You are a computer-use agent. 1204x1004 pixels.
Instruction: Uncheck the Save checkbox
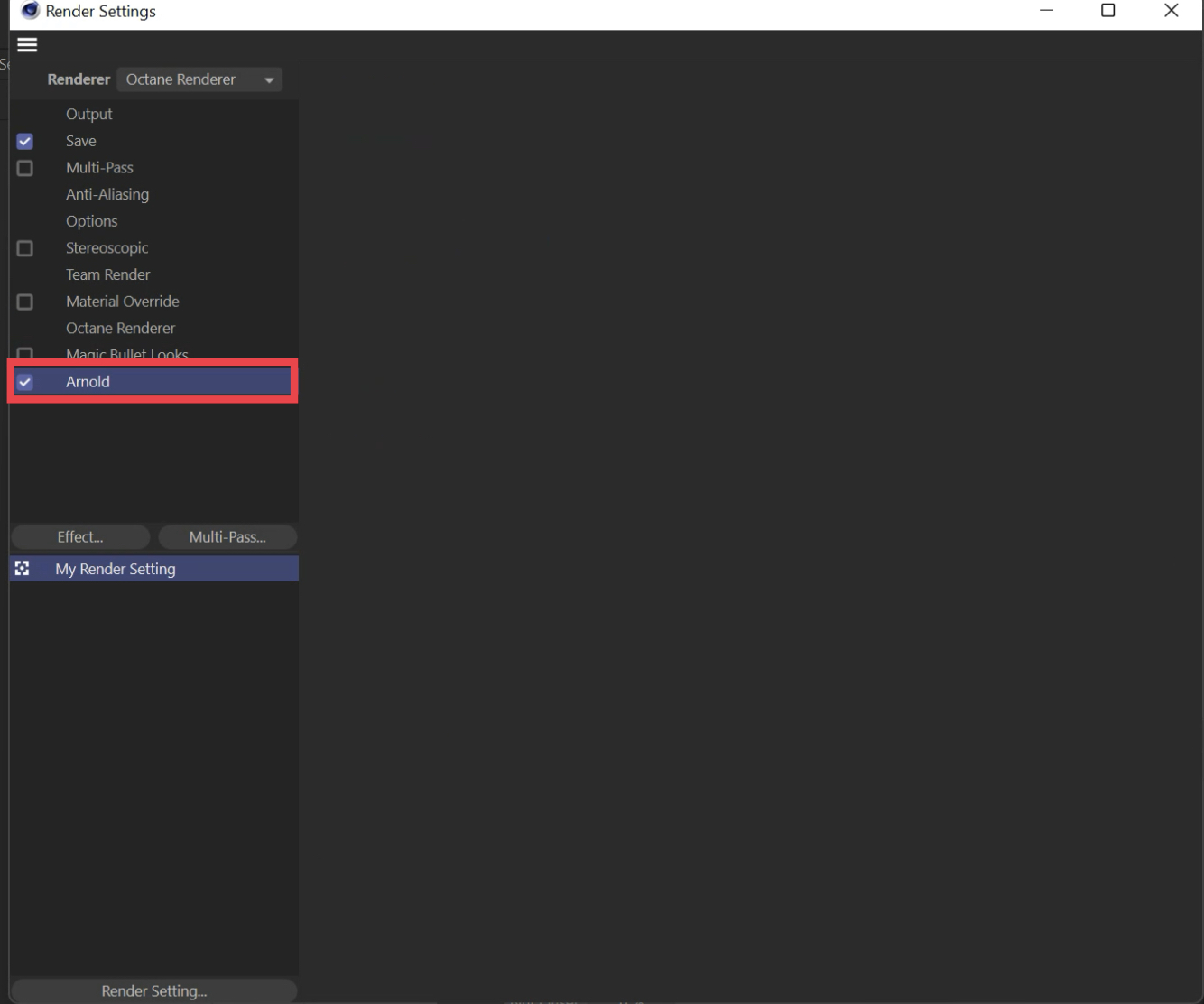point(25,141)
